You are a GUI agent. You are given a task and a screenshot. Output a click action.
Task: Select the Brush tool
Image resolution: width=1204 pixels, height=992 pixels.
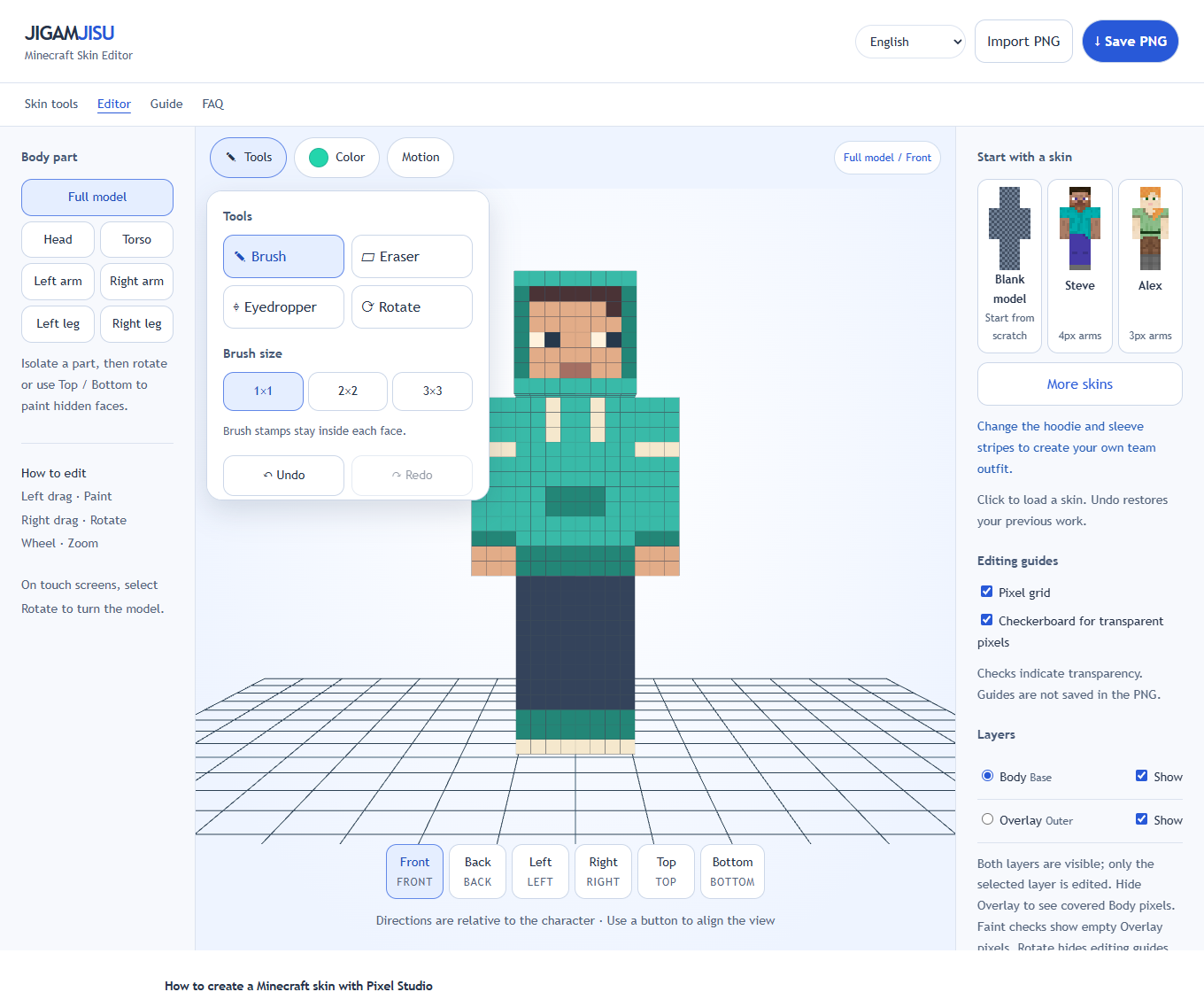tap(283, 257)
